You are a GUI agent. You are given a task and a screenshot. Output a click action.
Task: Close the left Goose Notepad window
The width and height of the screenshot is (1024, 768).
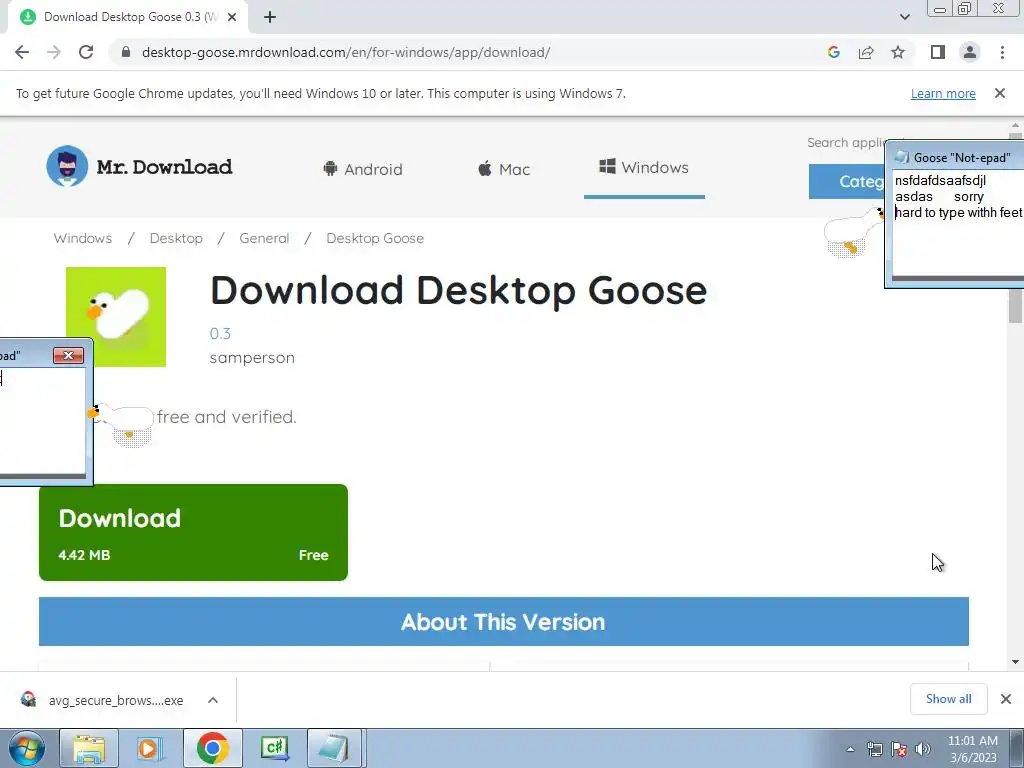69,355
